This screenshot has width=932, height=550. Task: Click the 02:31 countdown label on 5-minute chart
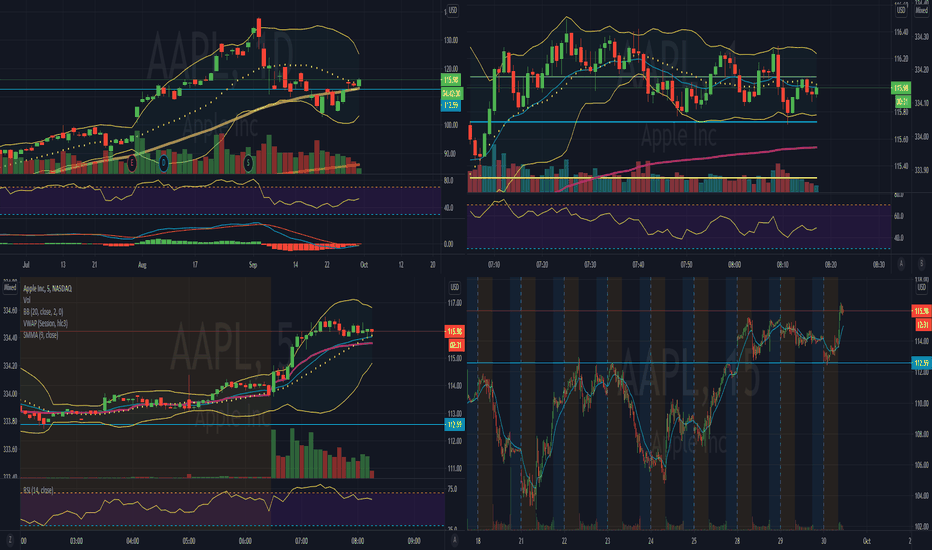[x=456, y=345]
